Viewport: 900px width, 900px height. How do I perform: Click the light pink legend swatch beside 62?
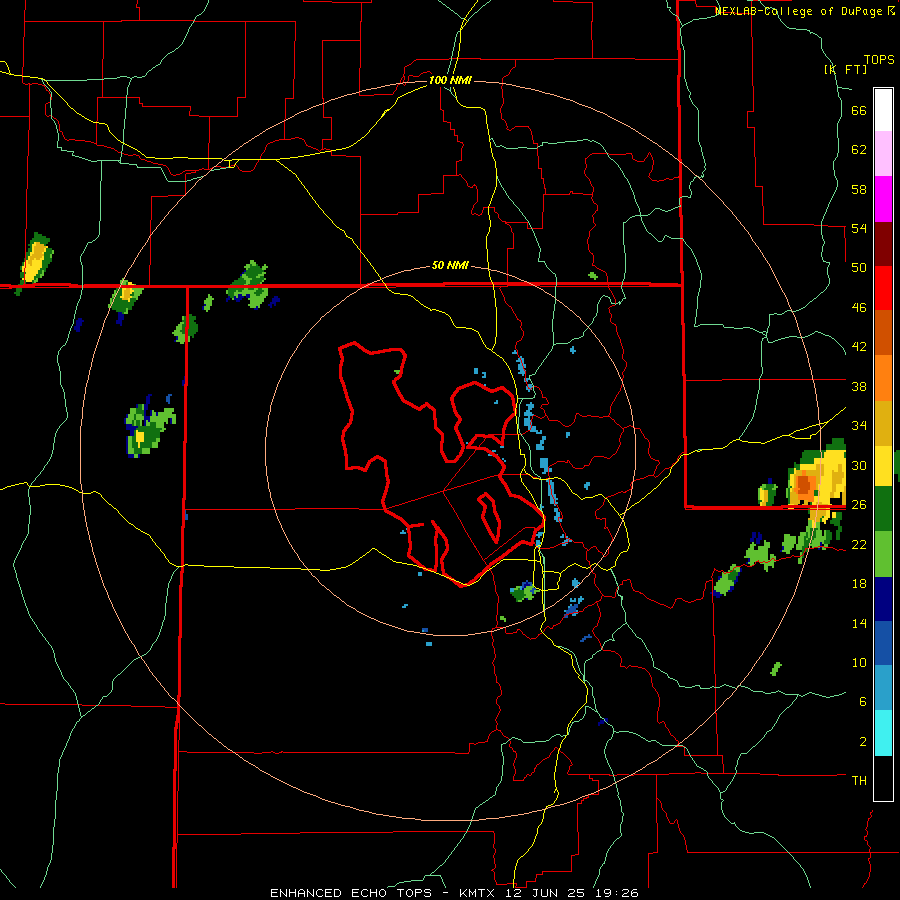click(x=883, y=154)
